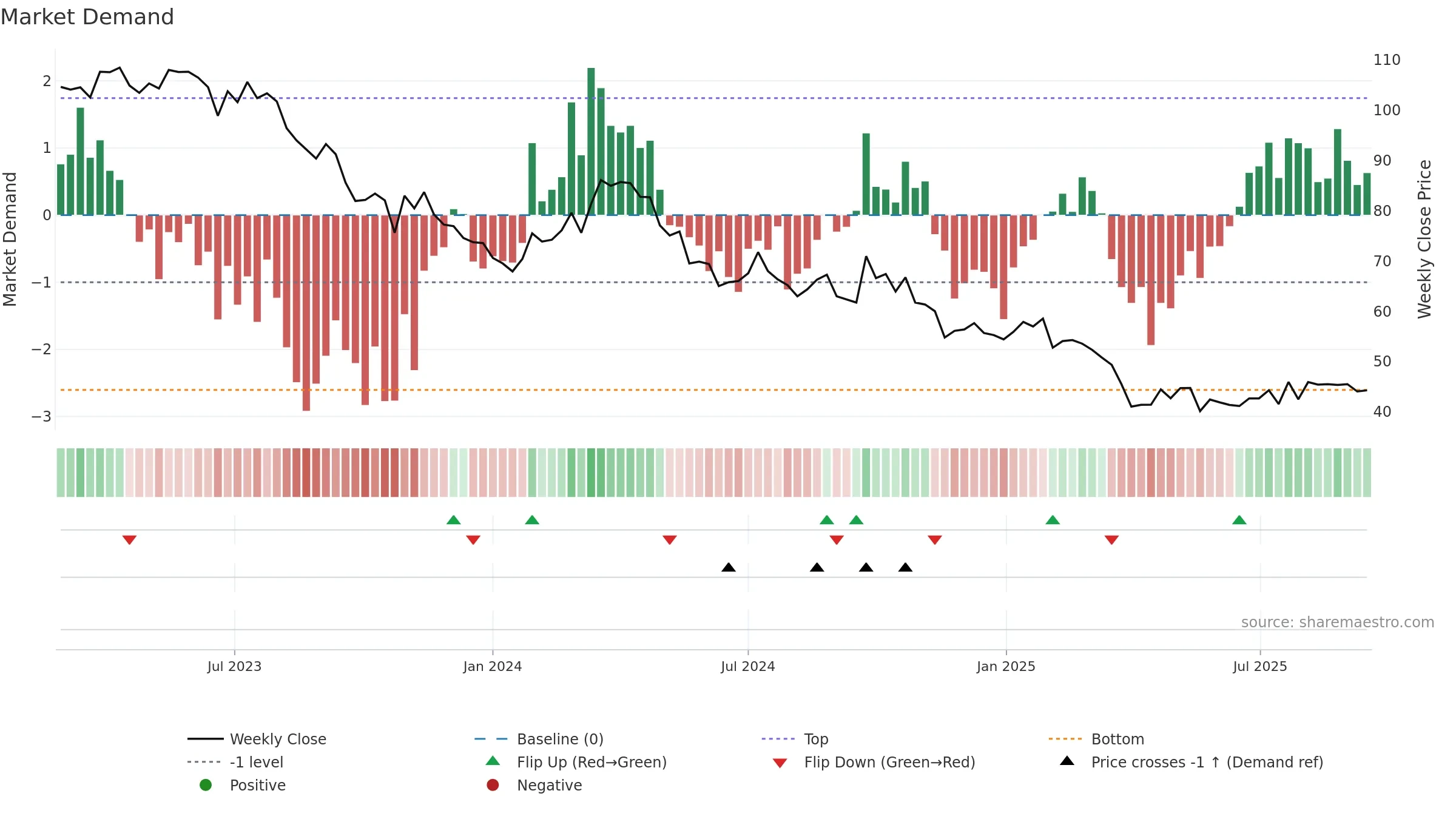Toggle Price crosses -1 legend entry
This screenshot has width=1456, height=819.
[1191, 762]
